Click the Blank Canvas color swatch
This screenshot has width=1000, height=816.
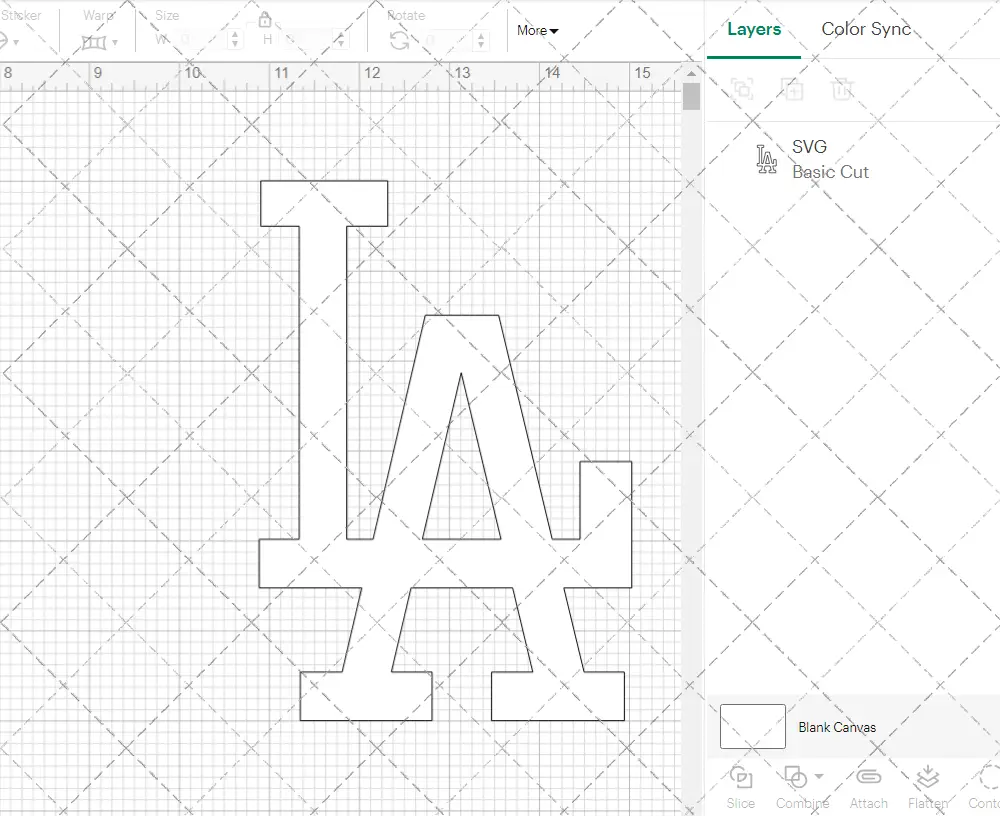pyautogui.click(x=752, y=726)
